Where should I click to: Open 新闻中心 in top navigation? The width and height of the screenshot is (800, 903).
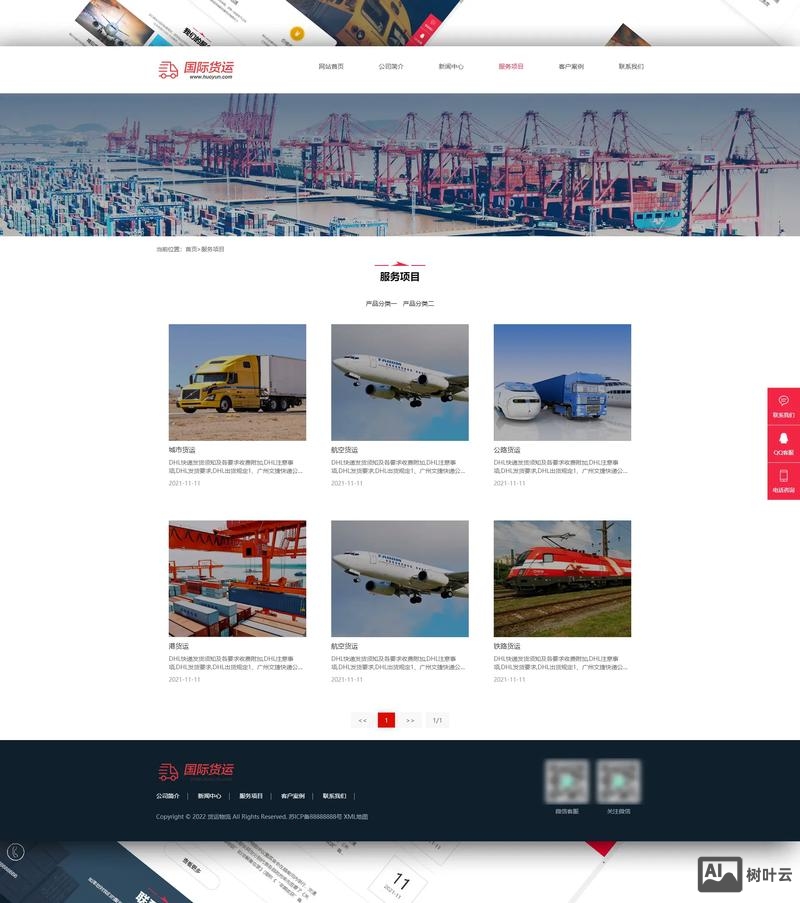tap(451, 67)
